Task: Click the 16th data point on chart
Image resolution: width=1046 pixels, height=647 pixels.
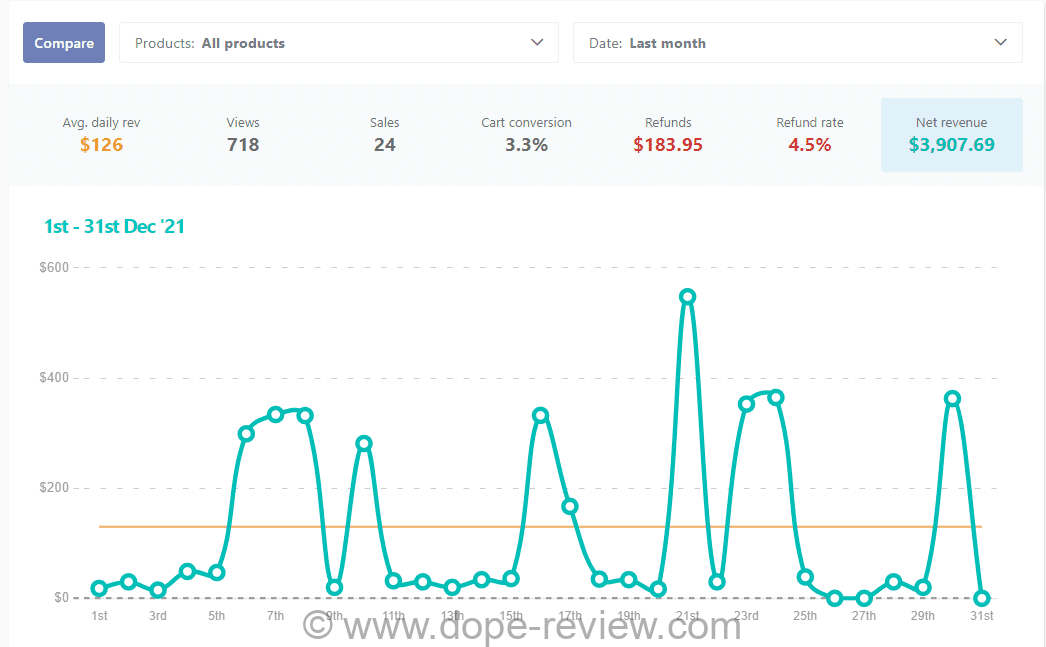Action: pyautogui.click(x=540, y=415)
